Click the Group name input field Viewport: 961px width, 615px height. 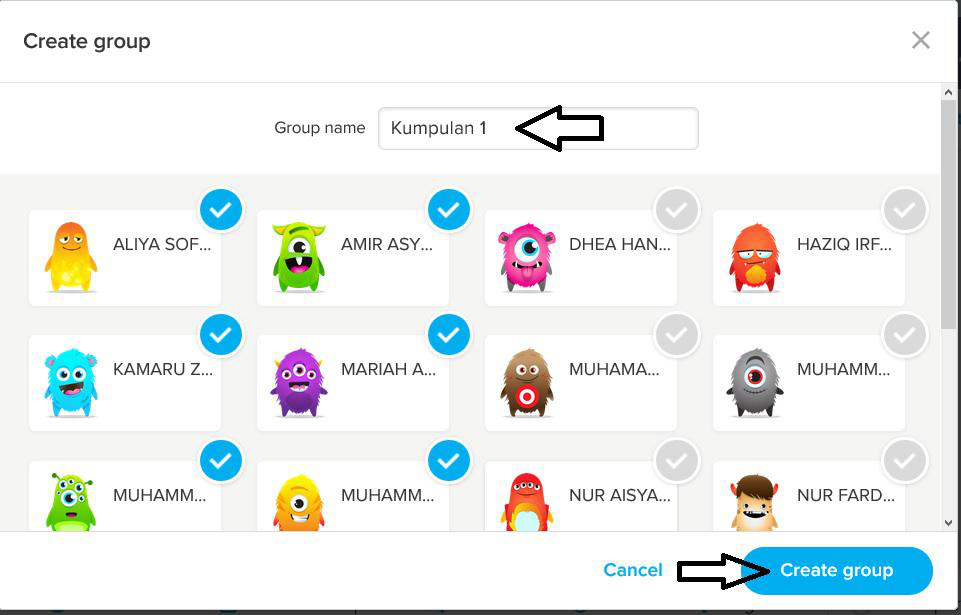pos(538,128)
